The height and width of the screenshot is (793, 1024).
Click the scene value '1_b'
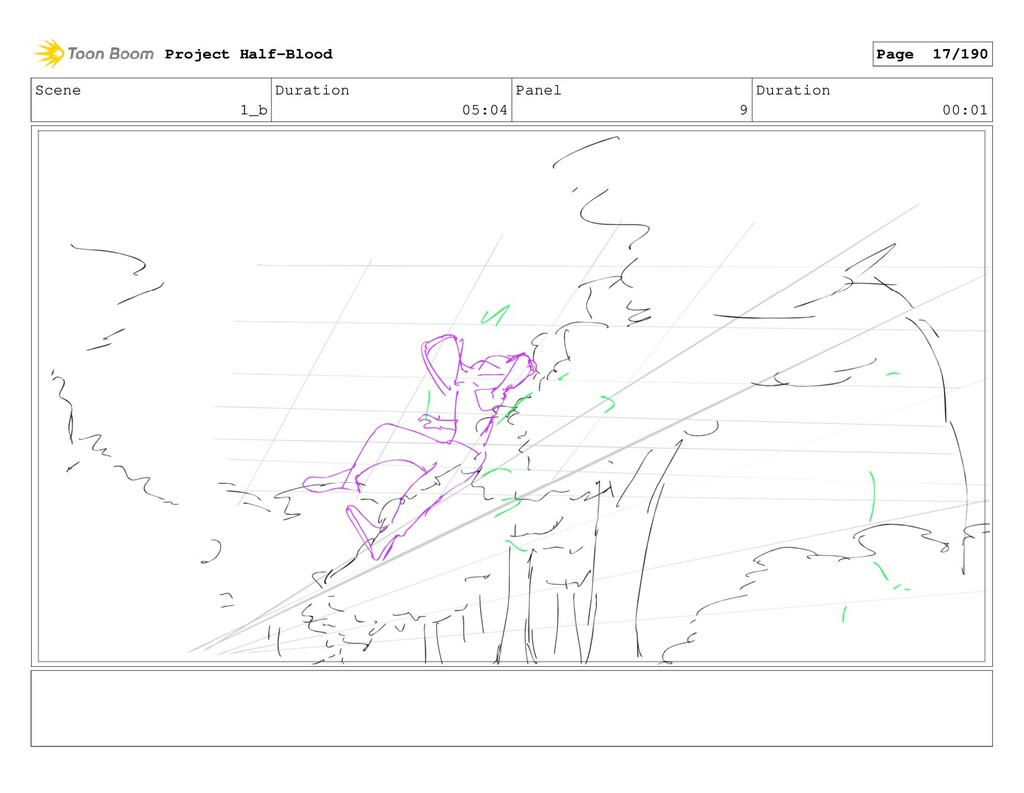pos(253,110)
